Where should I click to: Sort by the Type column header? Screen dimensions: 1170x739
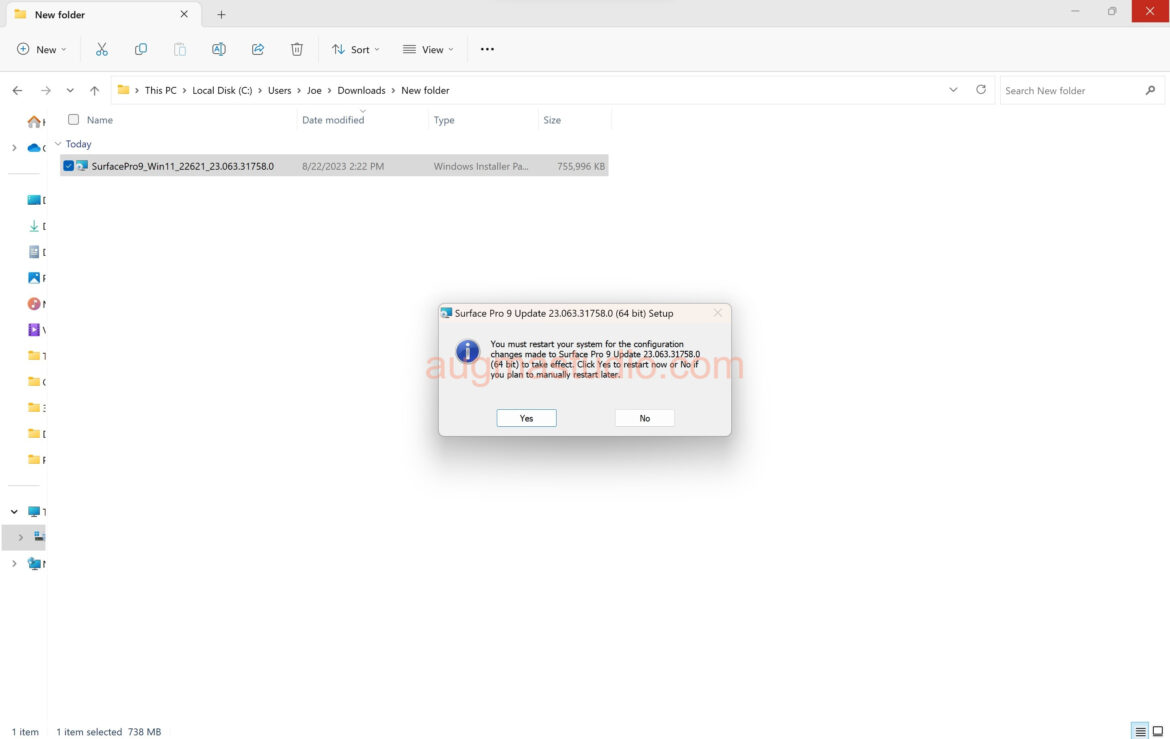pyautogui.click(x=444, y=119)
